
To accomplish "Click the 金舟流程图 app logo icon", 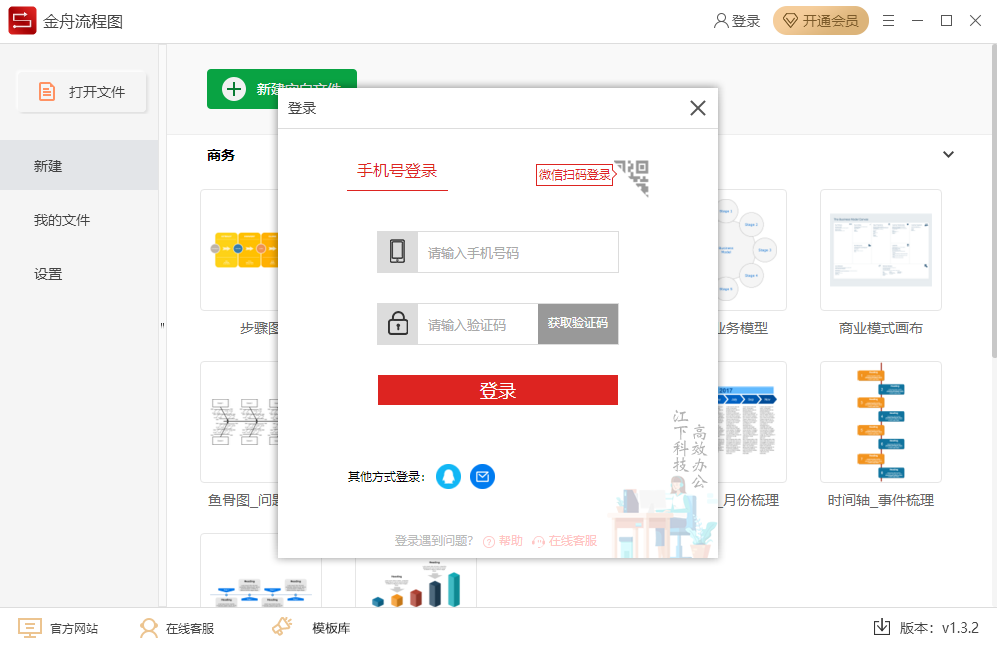I will [x=22, y=21].
